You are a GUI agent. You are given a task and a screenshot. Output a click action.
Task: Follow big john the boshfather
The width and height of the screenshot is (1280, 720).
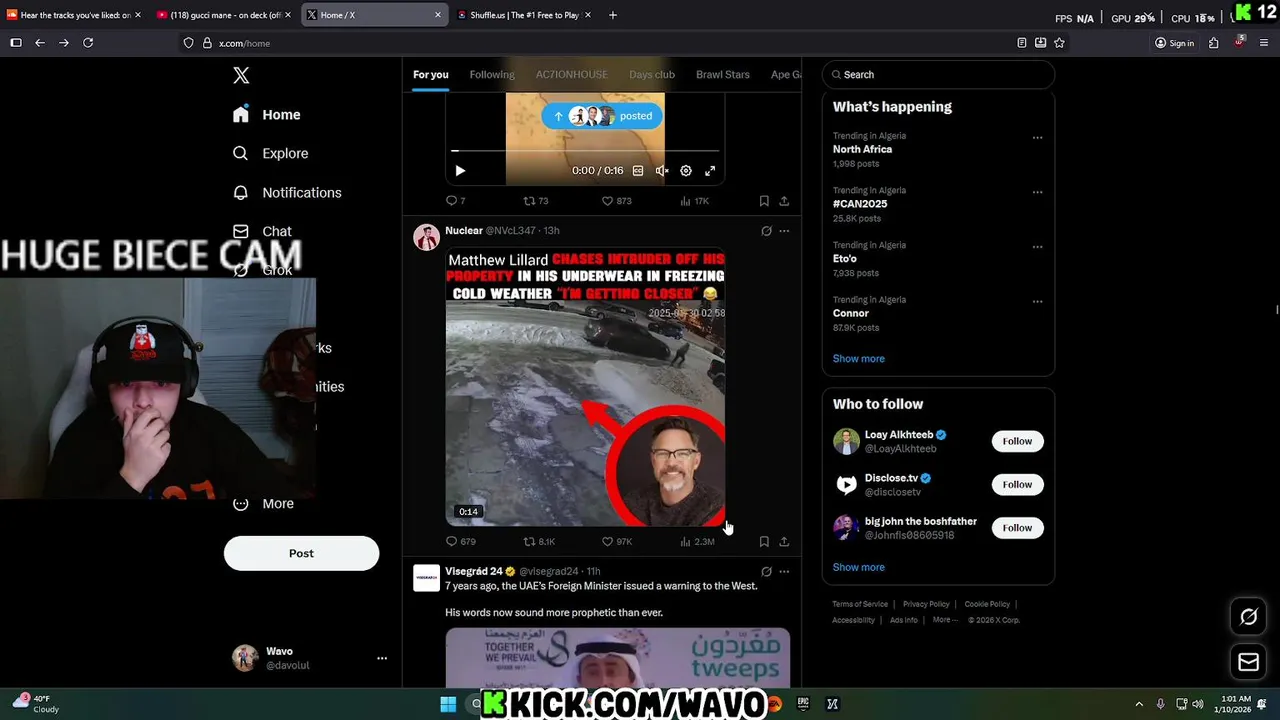pyautogui.click(x=1017, y=528)
